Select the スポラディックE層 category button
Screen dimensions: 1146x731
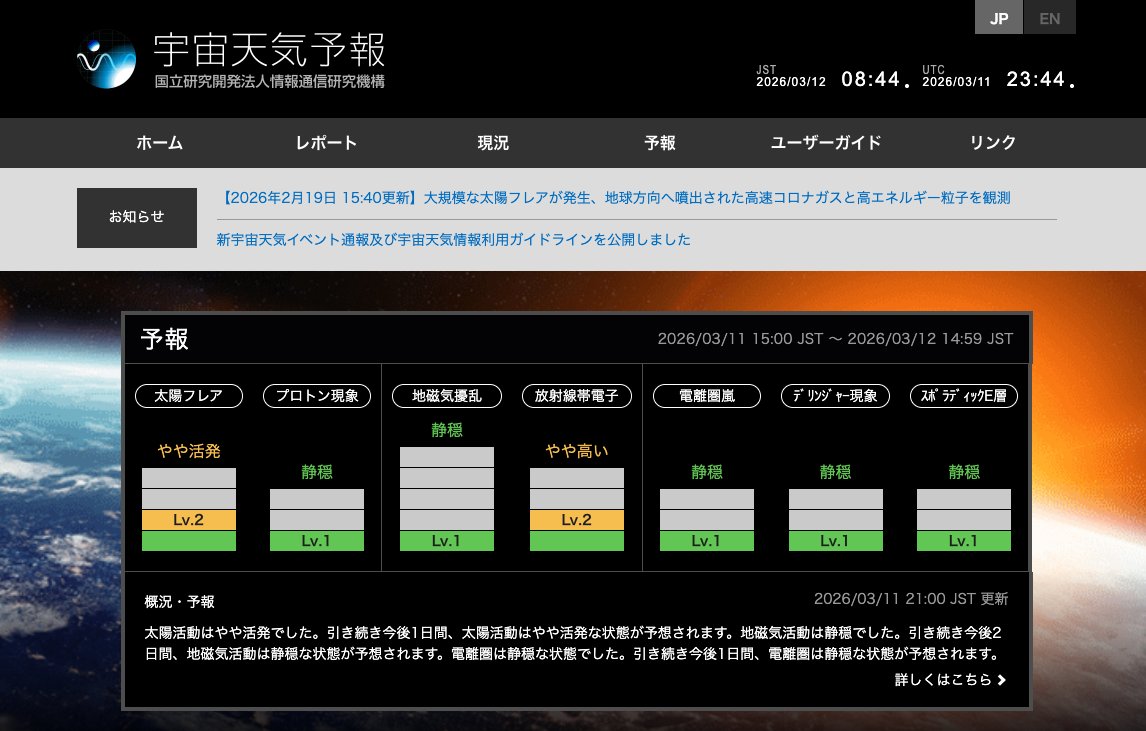coord(963,396)
